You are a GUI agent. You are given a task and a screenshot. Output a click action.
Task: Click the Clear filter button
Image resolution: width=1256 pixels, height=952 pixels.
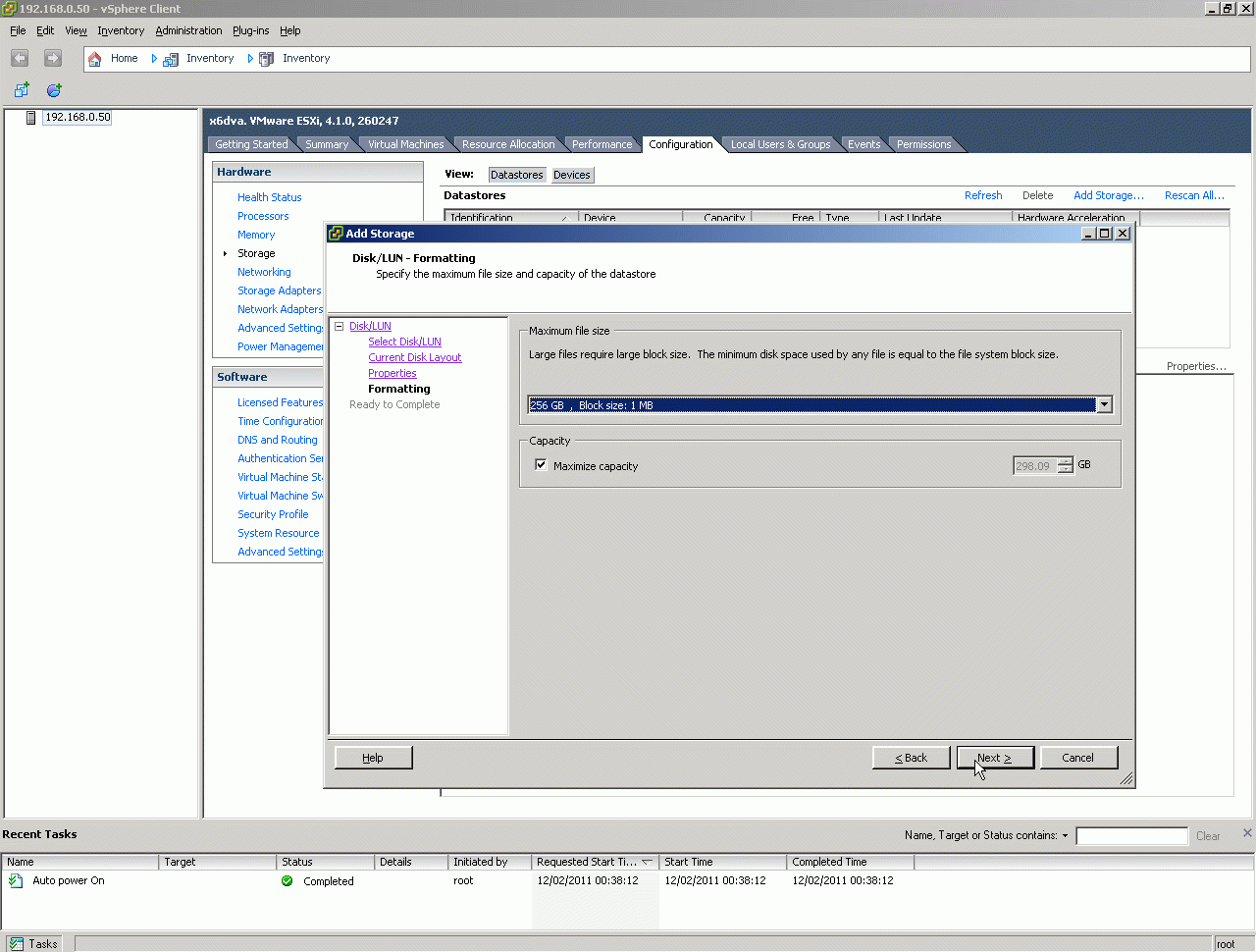[1208, 836]
